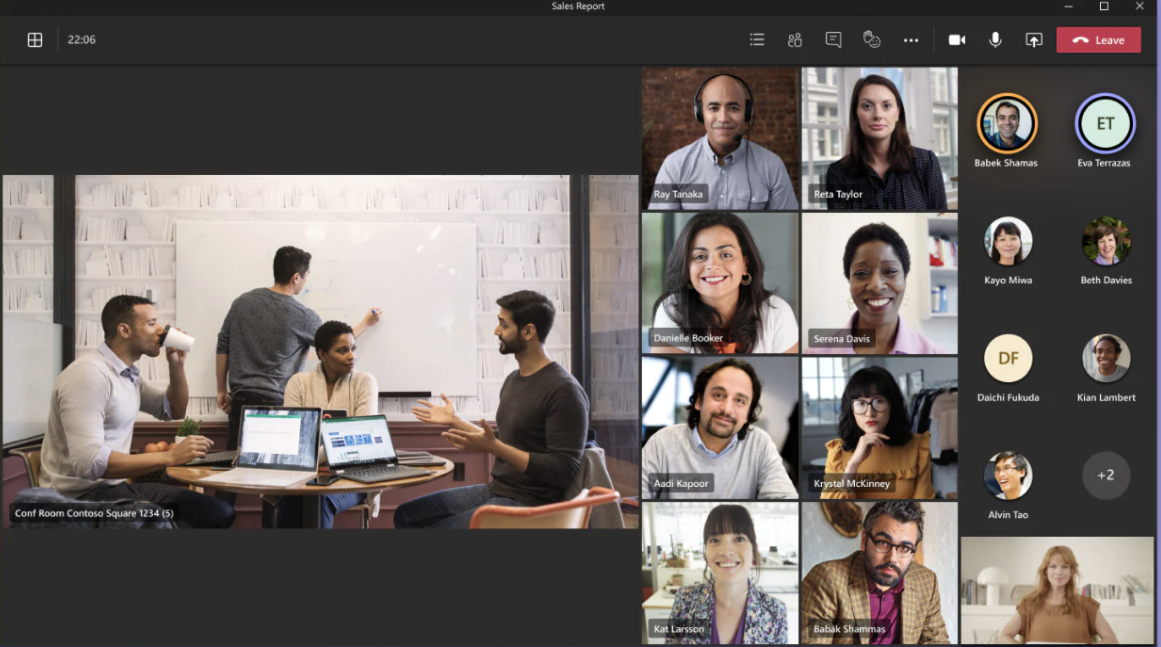Select Kat Larsson's video tile
This screenshot has width=1161, height=647.
click(x=720, y=572)
